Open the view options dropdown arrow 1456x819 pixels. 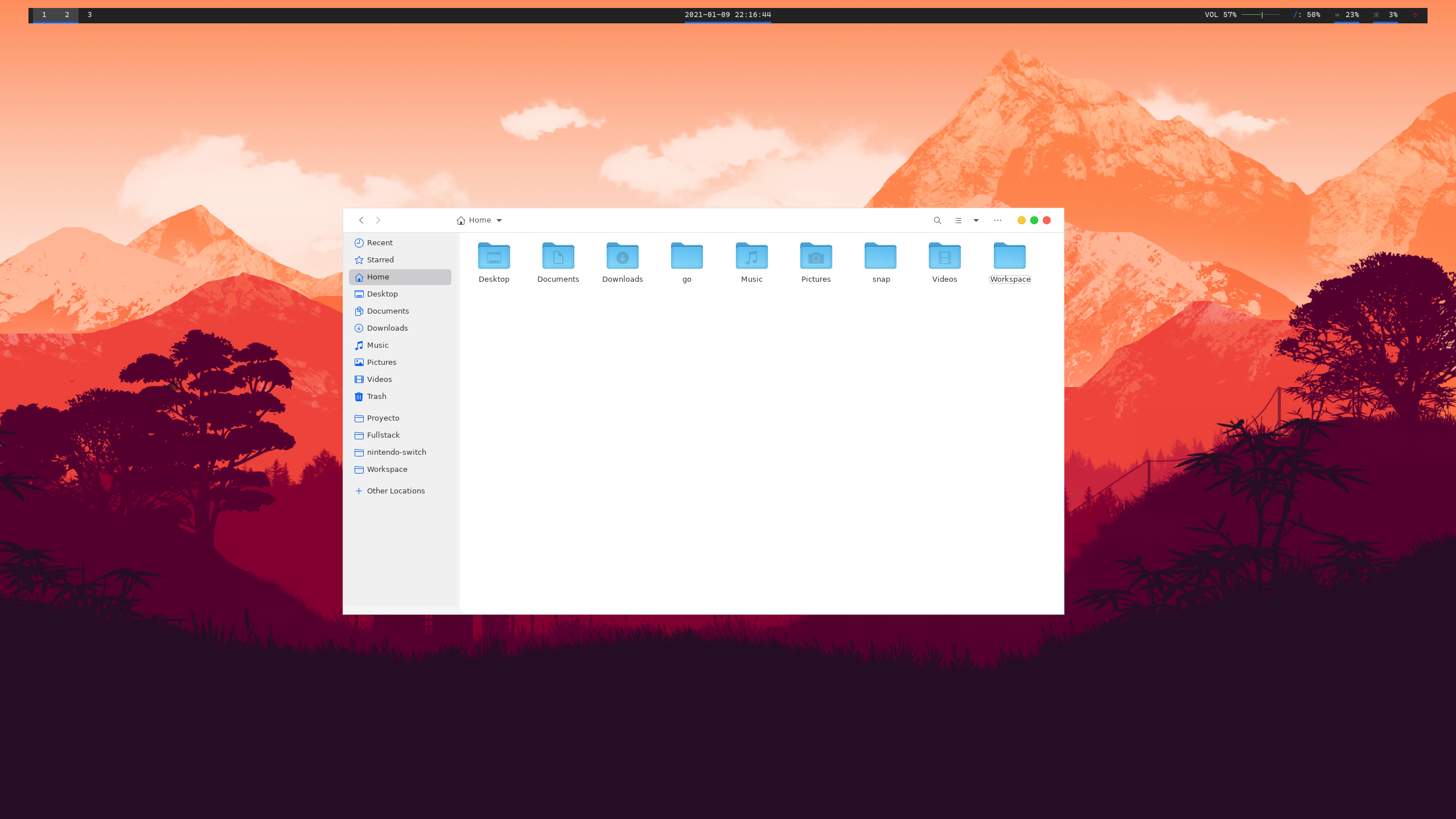click(976, 220)
